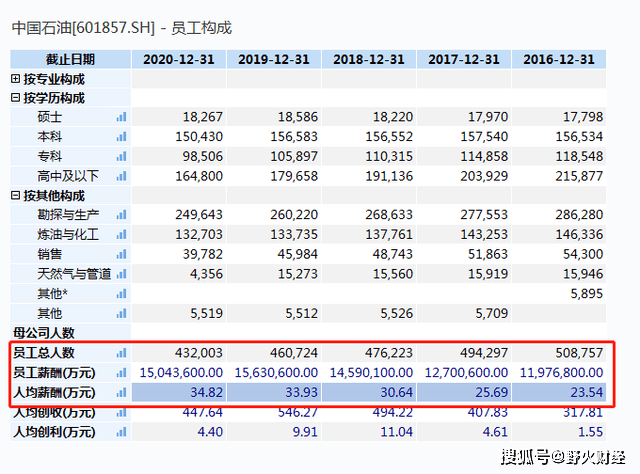Select cell value 23.54
Image resolution: width=640 pixels, height=474 pixels.
pos(587,393)
